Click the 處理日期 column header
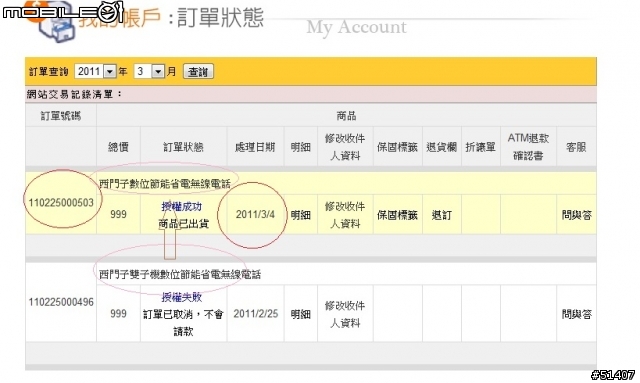640x383 pixels. (255, 147)
